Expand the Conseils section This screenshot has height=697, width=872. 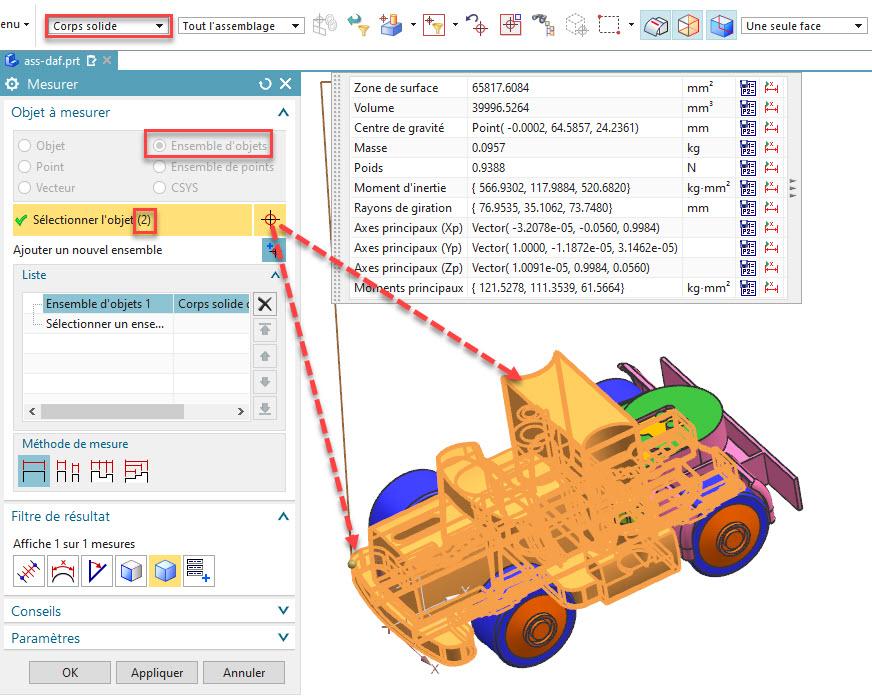pos(150,611)
